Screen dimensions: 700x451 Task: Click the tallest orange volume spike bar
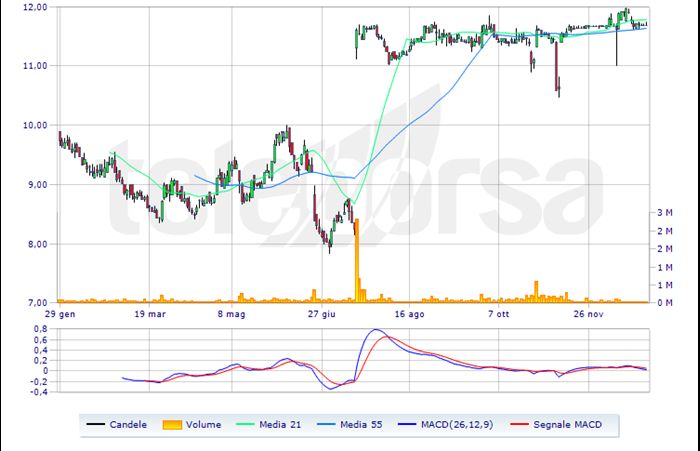coord(357,260)
